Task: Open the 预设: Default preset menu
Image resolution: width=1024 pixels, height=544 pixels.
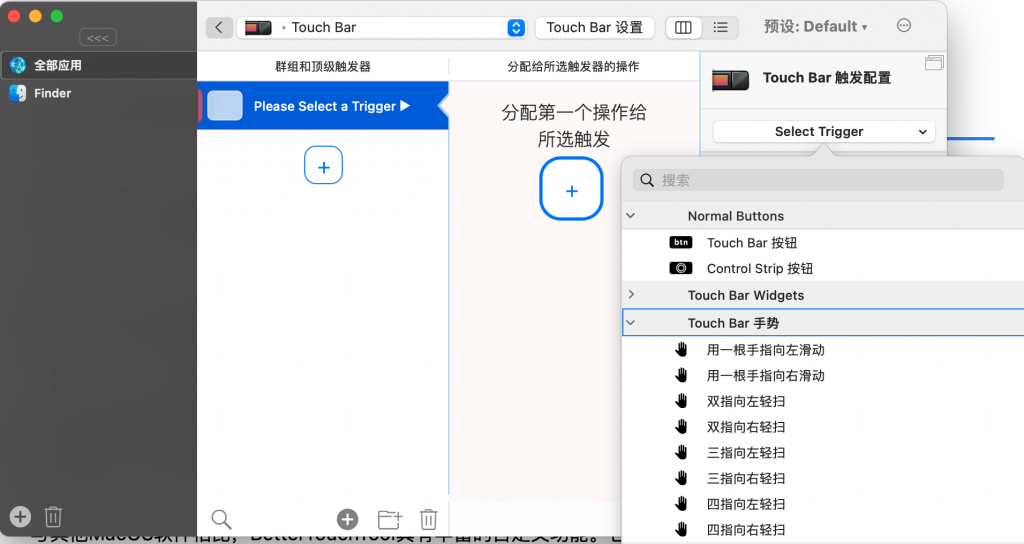Action: (x=816, y=27)
